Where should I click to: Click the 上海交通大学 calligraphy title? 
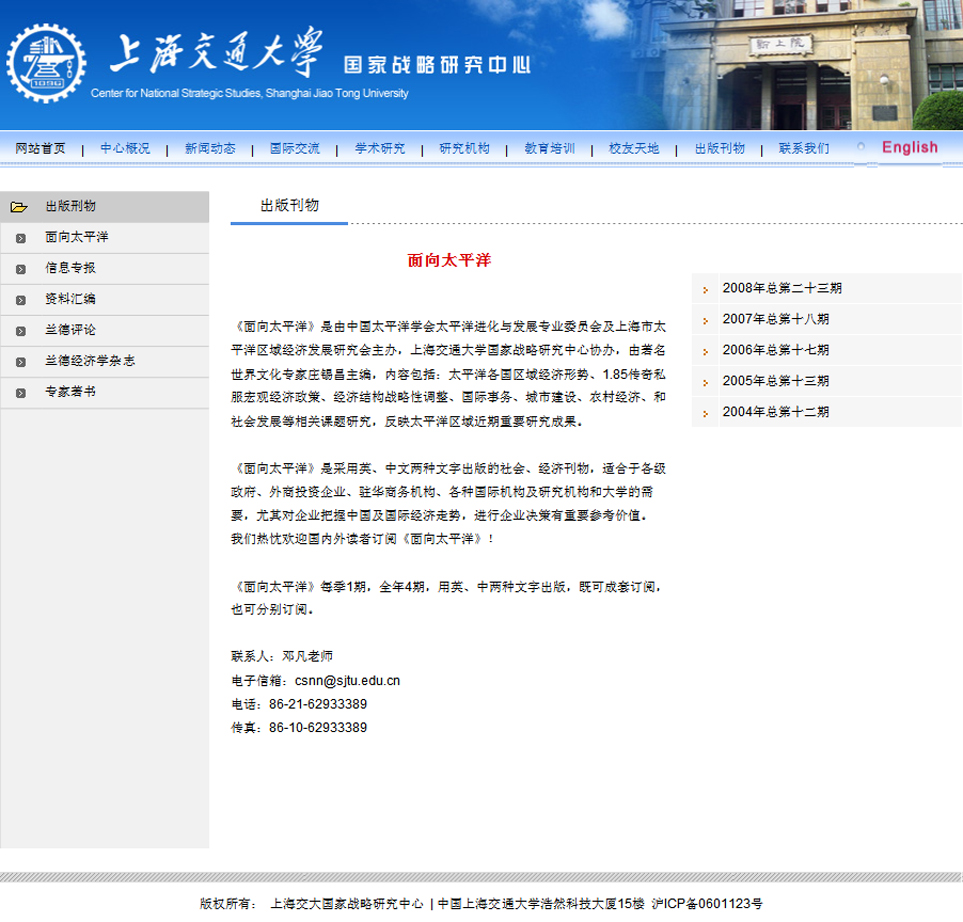pos(216,53)
